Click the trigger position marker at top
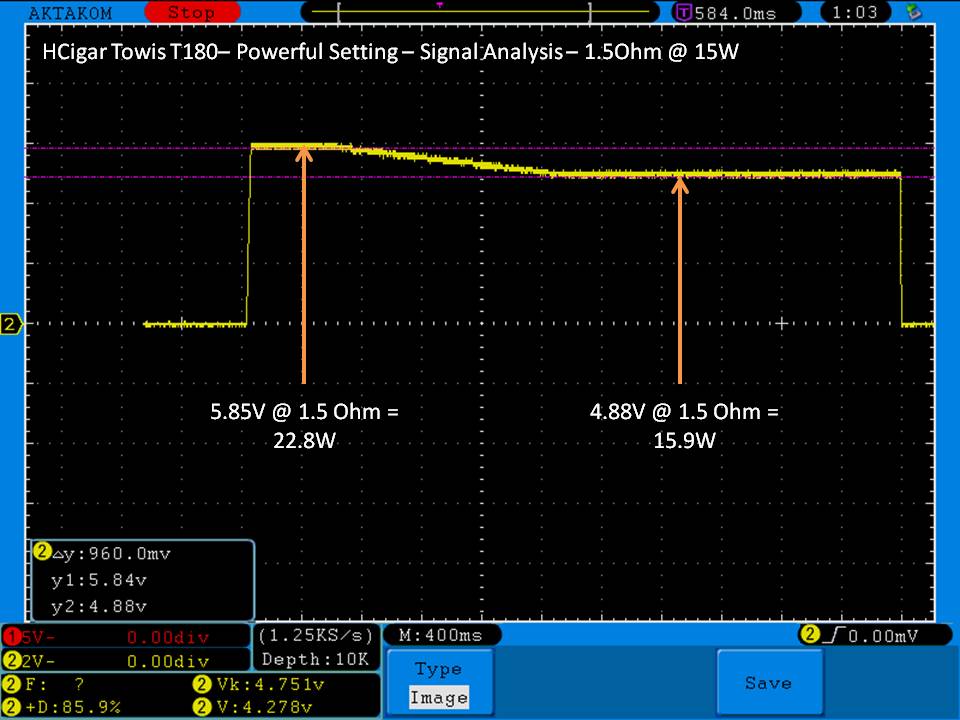Viewport: 960px width, 720px height. [x=440, y=6]
